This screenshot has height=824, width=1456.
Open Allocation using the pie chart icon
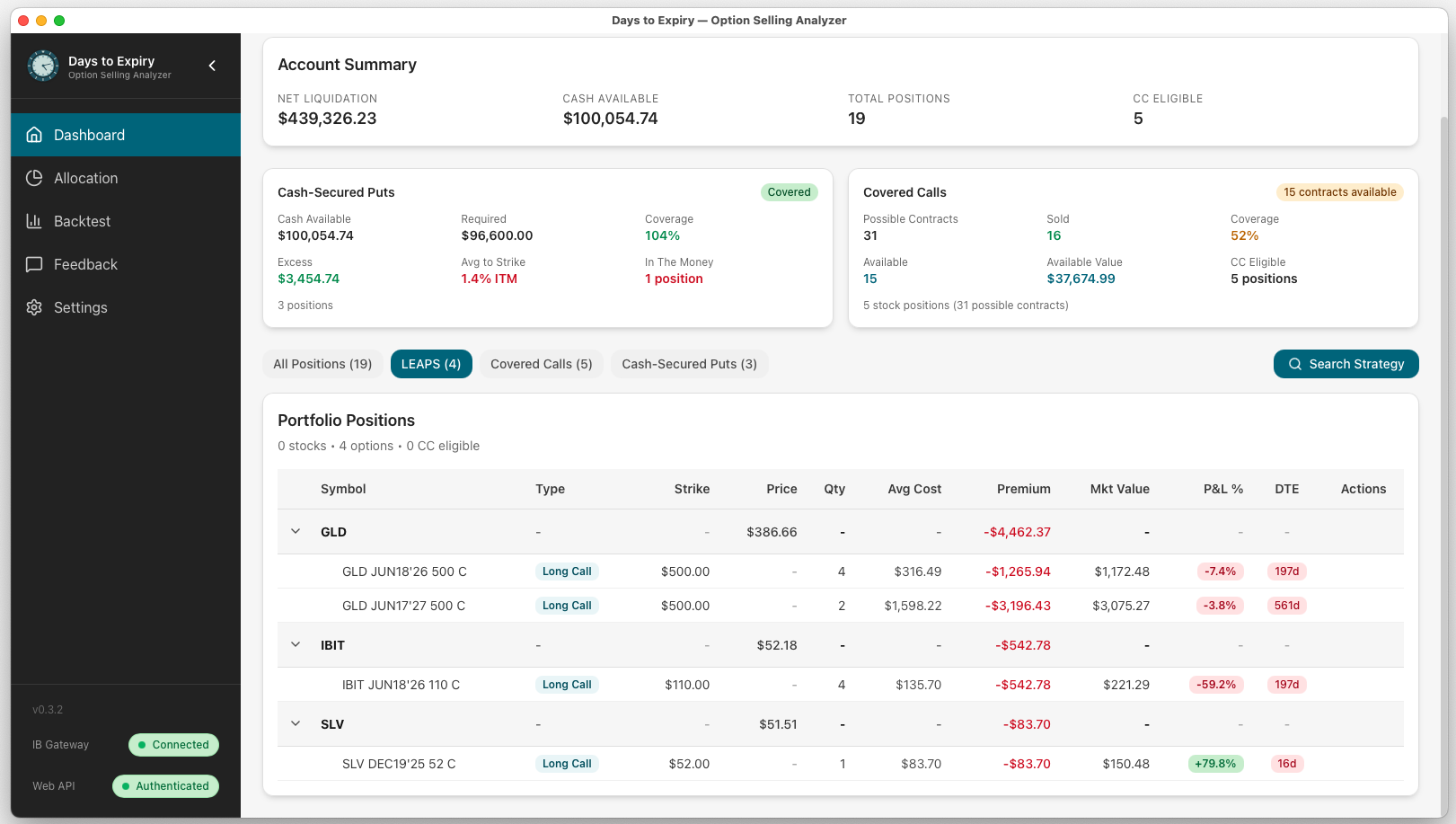click(x=34, y=177)
